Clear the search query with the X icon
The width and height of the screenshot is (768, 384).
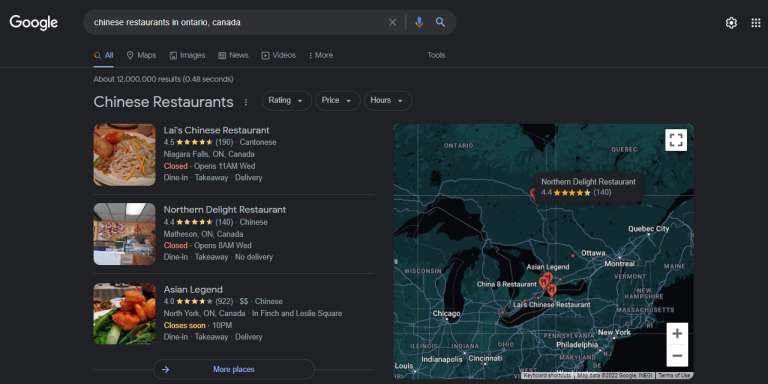click(x=392, y=23)
